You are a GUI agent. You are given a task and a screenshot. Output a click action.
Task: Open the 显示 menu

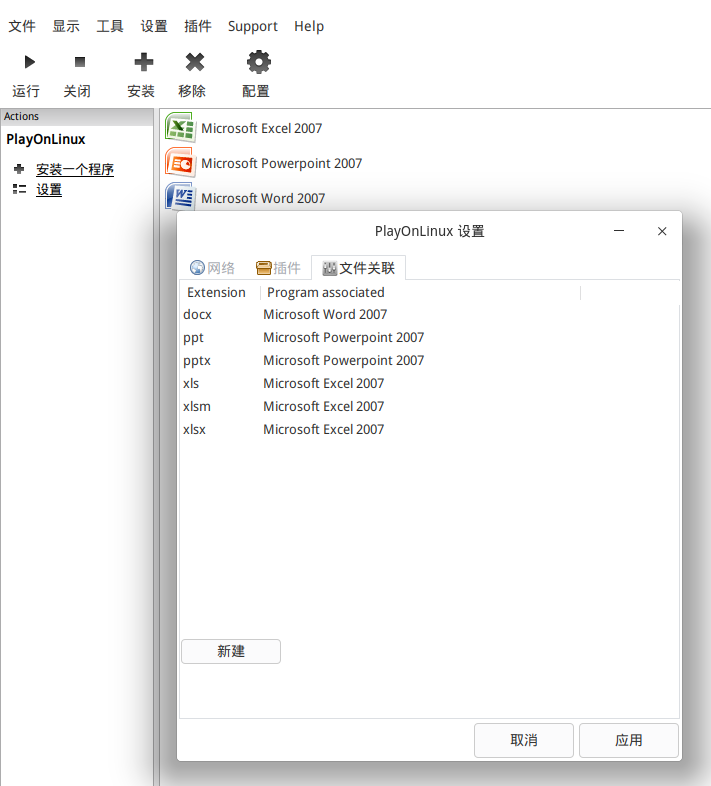tap(66, 26)
